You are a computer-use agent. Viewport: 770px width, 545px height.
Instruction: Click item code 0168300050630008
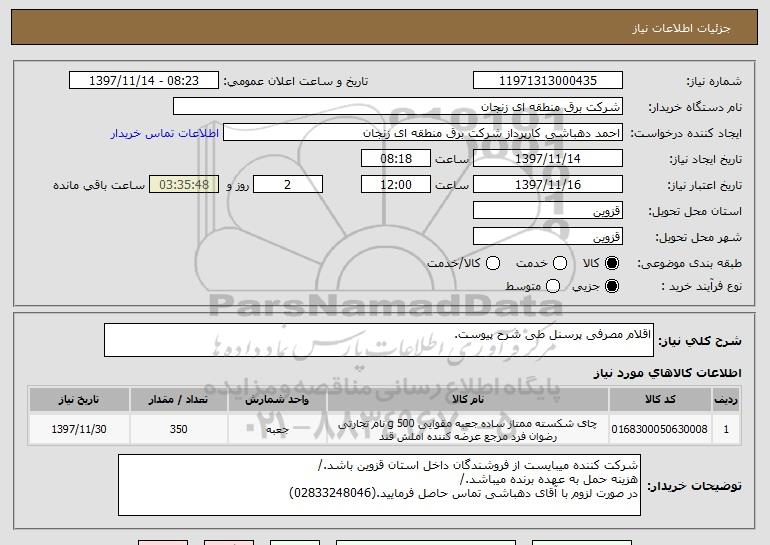point(660,429)
